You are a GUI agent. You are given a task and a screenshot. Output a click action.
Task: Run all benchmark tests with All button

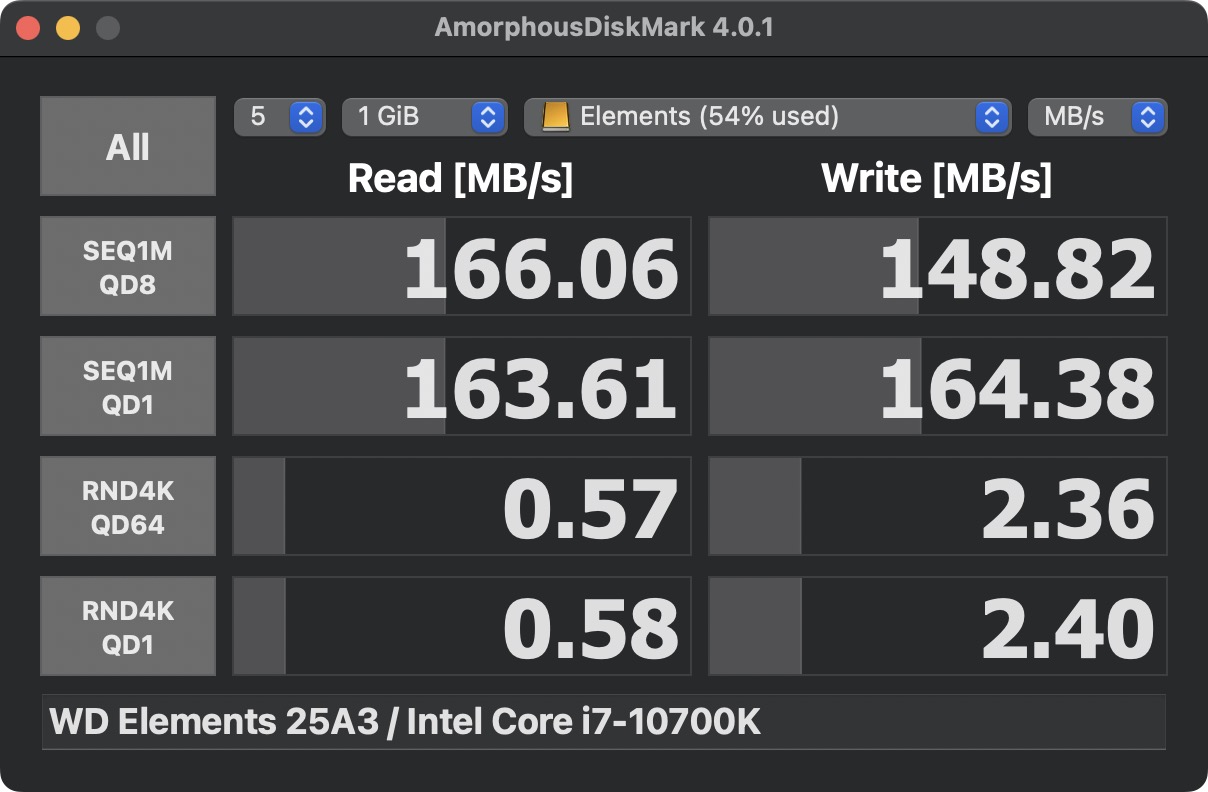point(128,146)
